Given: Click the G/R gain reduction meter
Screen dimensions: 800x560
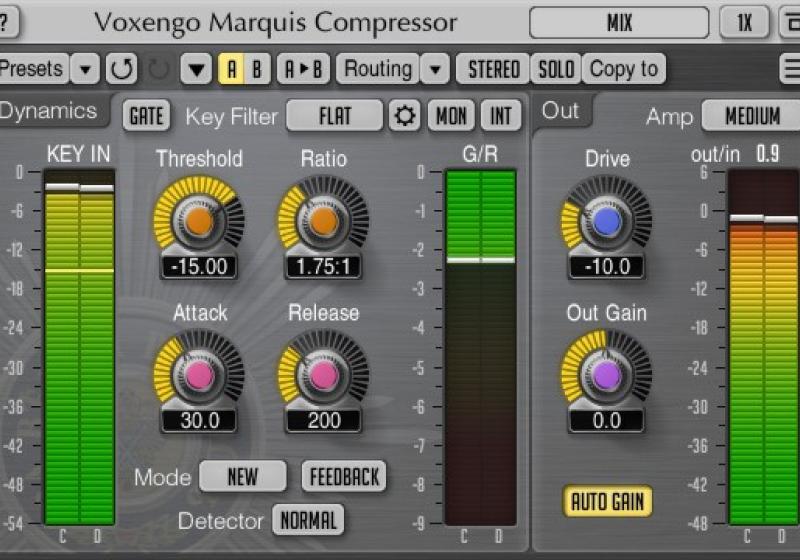Looking at the screenshot, I should pos(481,347).
